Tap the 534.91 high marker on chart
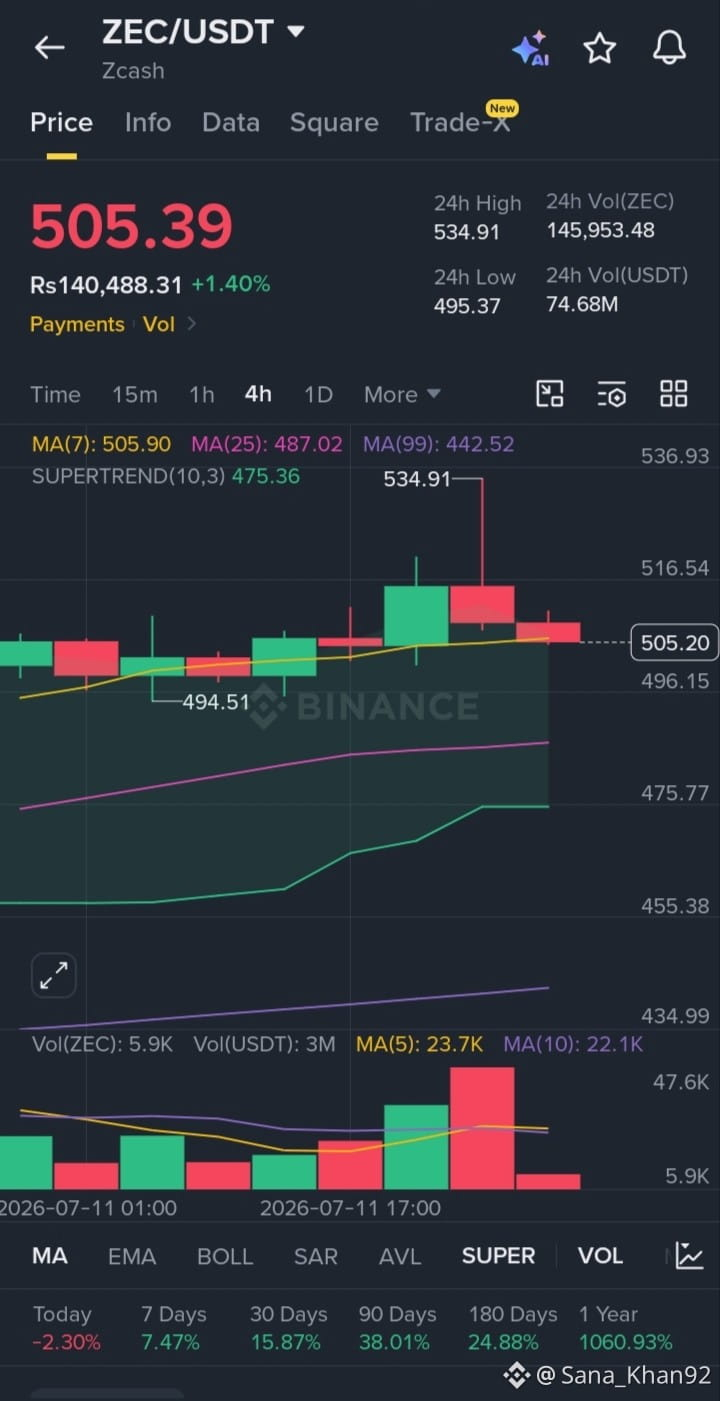Viewport: 720px width, 1401px height. click(x=417, y=479)
